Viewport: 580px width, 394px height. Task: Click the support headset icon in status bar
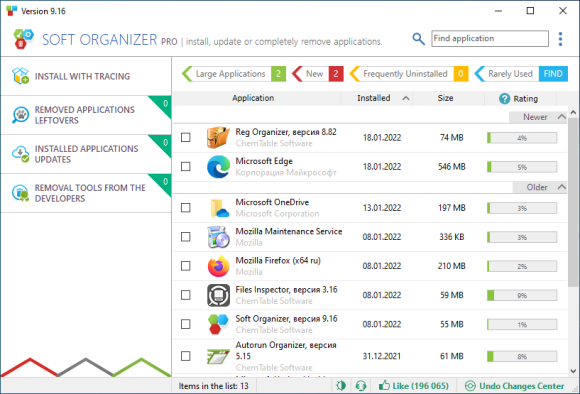(x=361, y=386)
